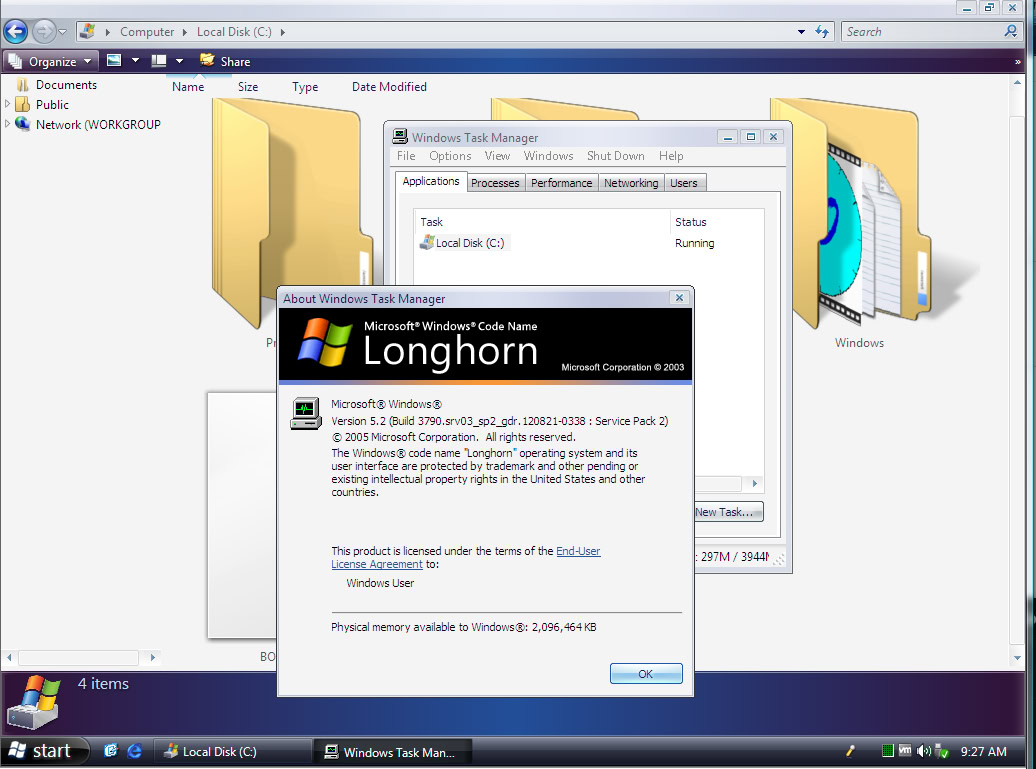Click the green CPU usage tray icon

888,751
